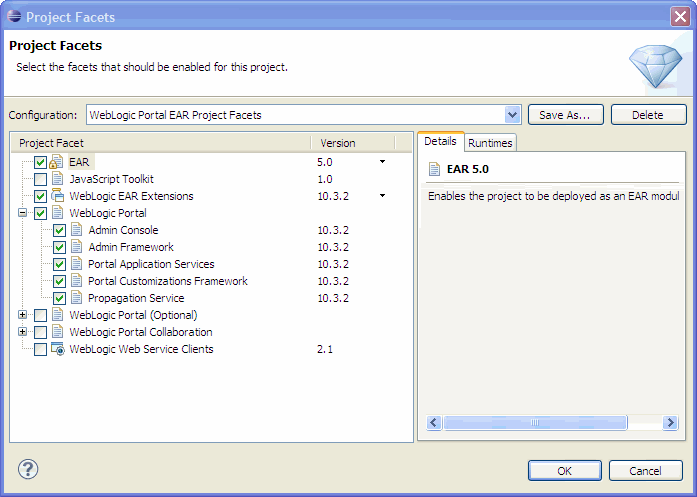Click the EAR 5.0 details document icon
Image resolution: width=697 pixels, height=497 pixels.
click(434, 169)
